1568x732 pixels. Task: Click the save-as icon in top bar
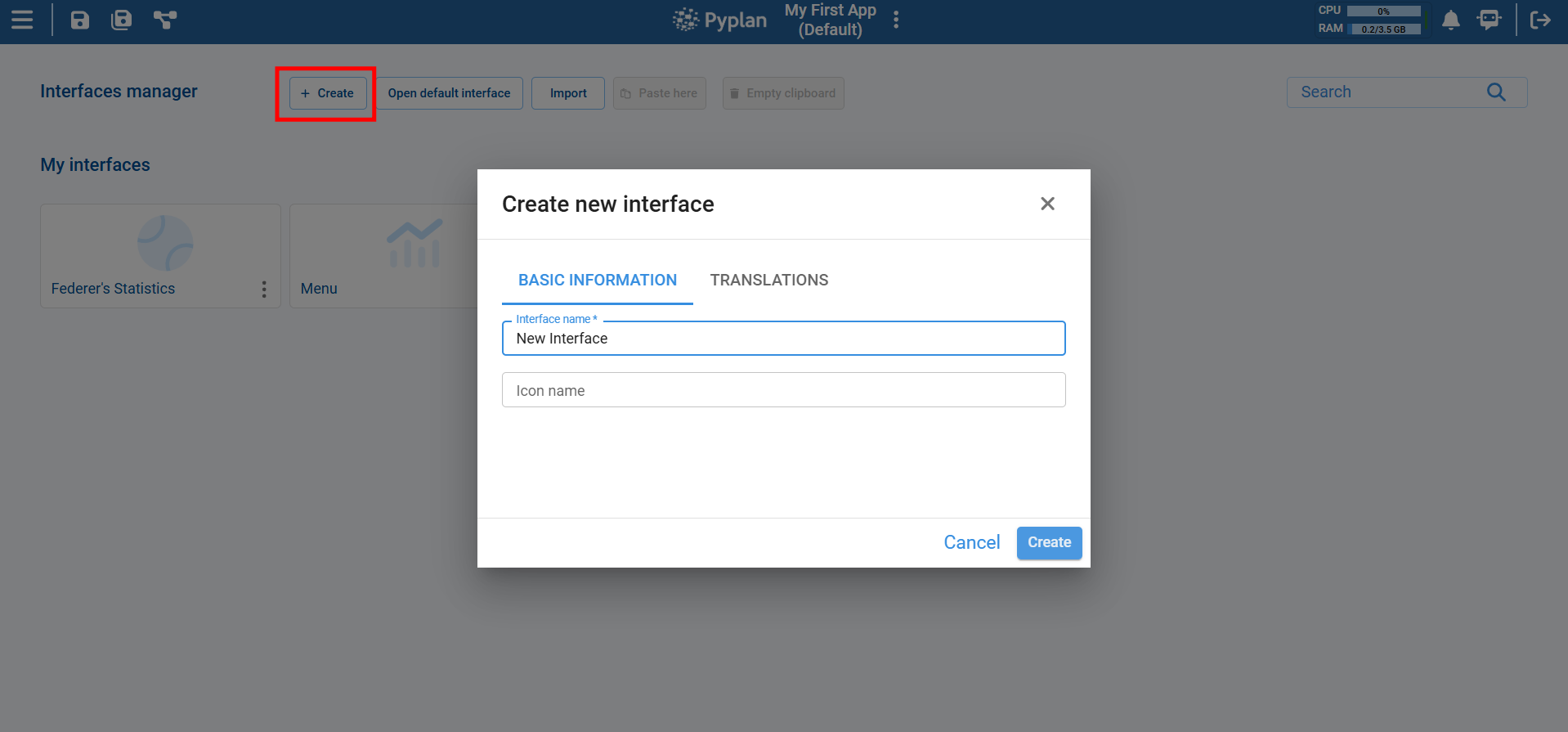(121, 20)
